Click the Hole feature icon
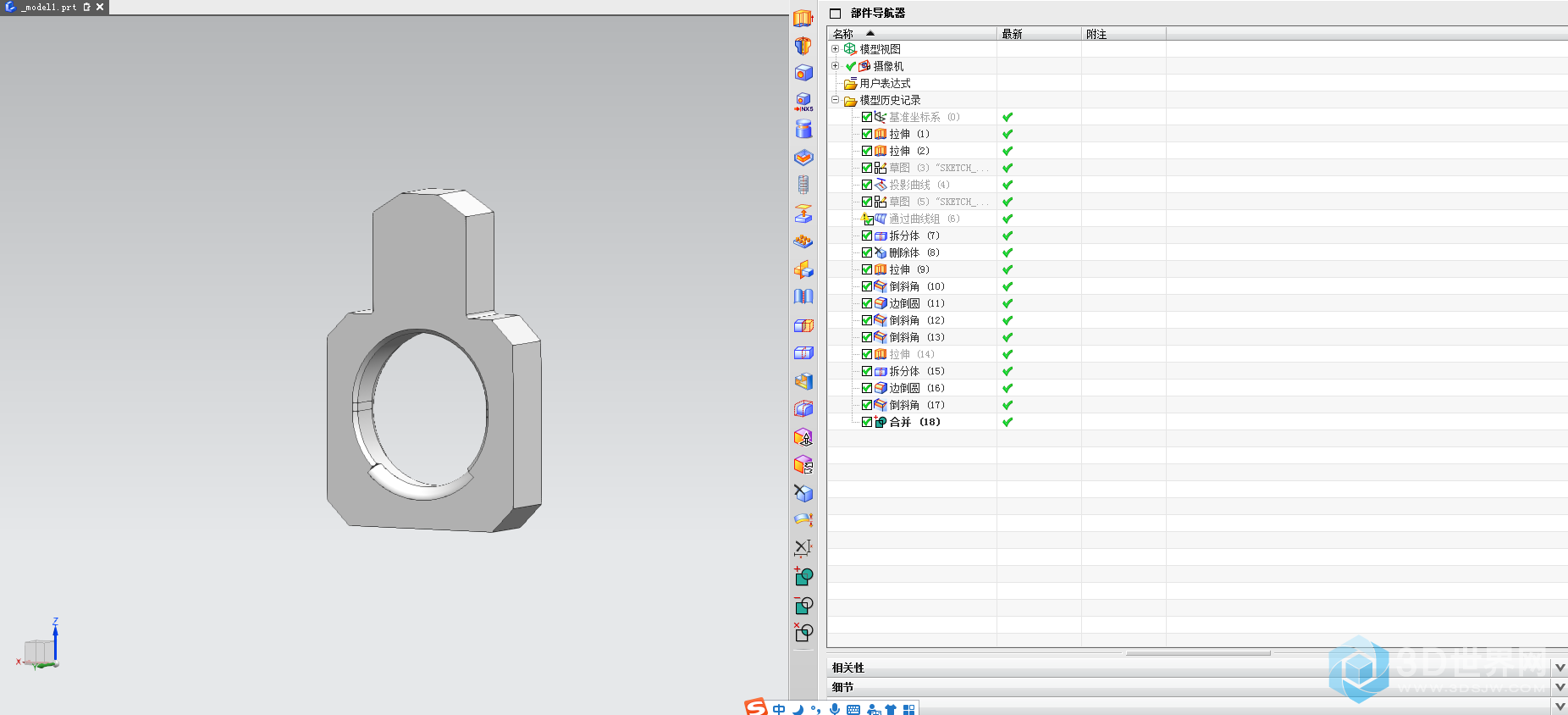 click(803, 74)
